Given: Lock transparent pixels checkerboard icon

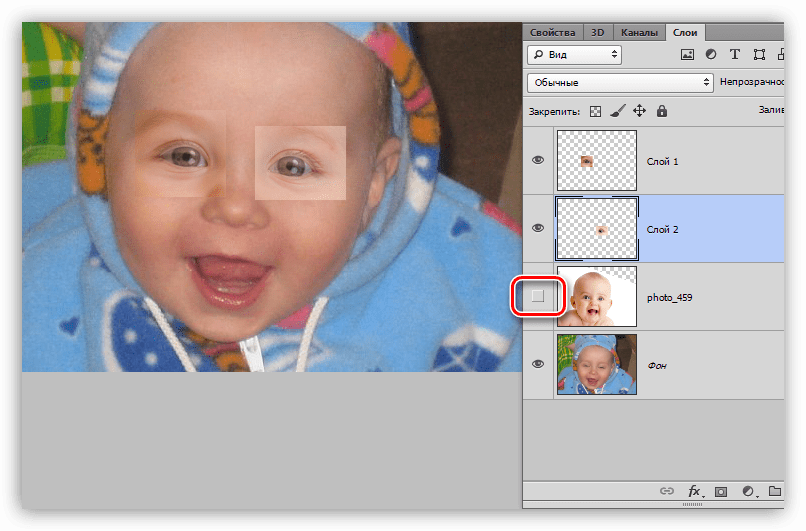Looking at the screenshot, I should (x=596, y=111).
